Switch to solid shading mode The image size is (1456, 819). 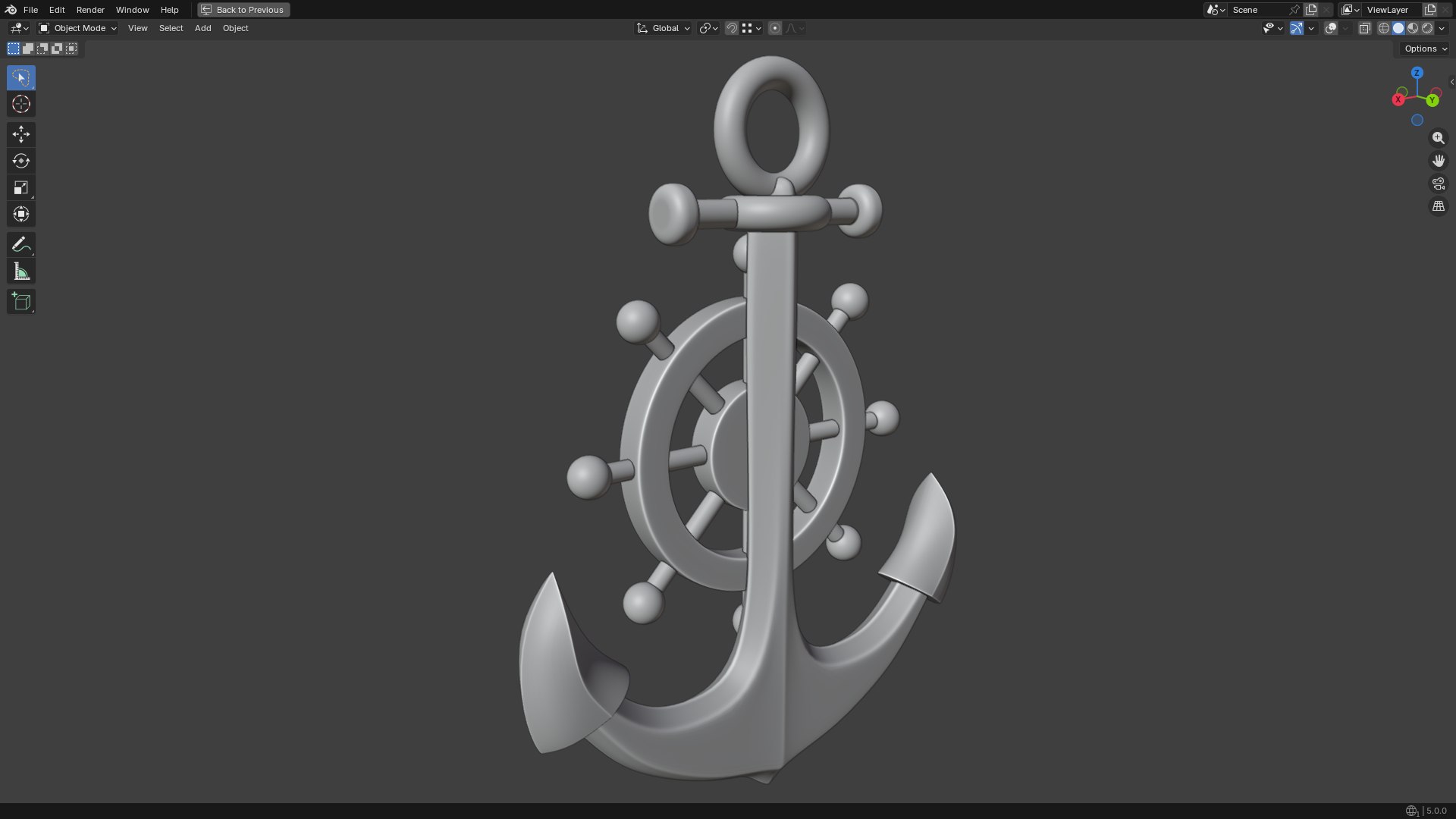[1398, 28]
